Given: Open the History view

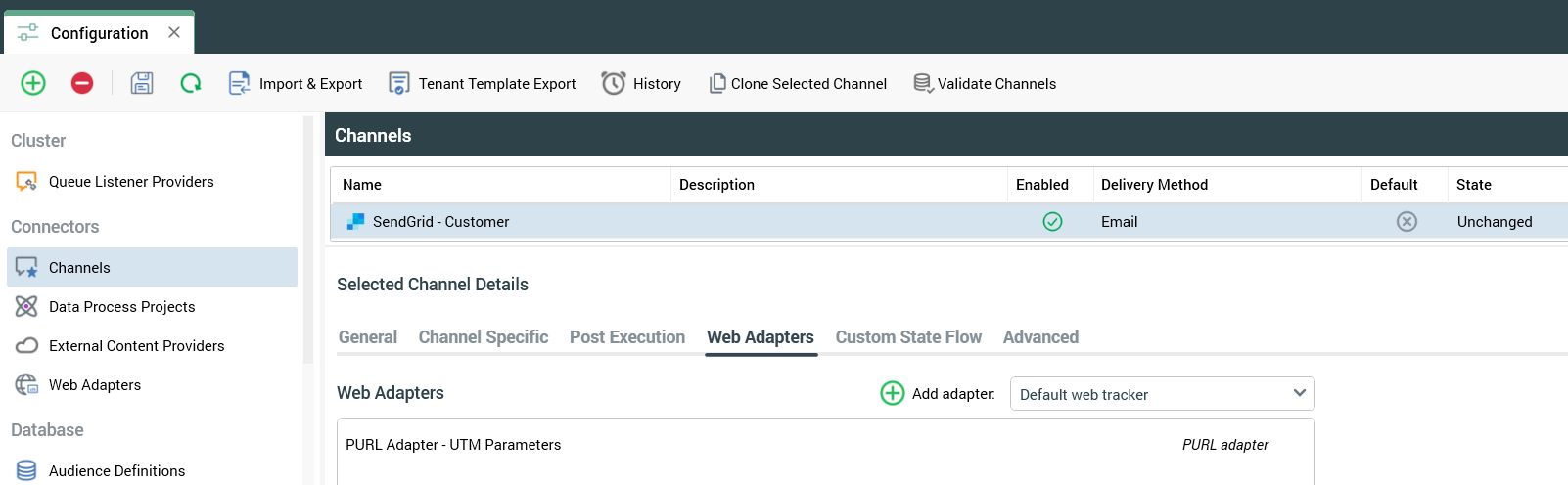Looking at the screenshot, I should 642,84.
